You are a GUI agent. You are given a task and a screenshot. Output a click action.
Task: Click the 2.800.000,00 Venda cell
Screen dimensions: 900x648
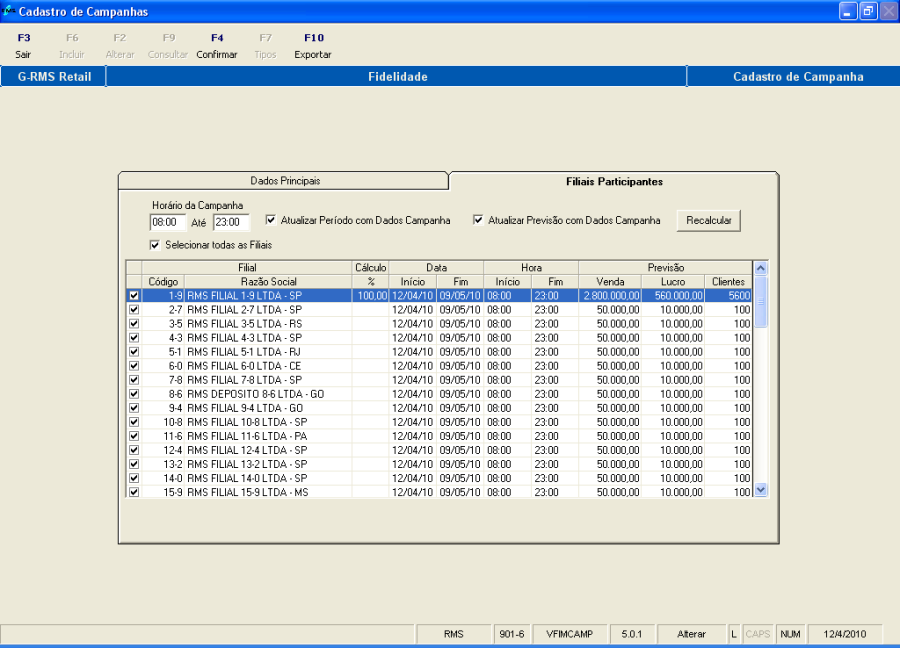point(610,296)
